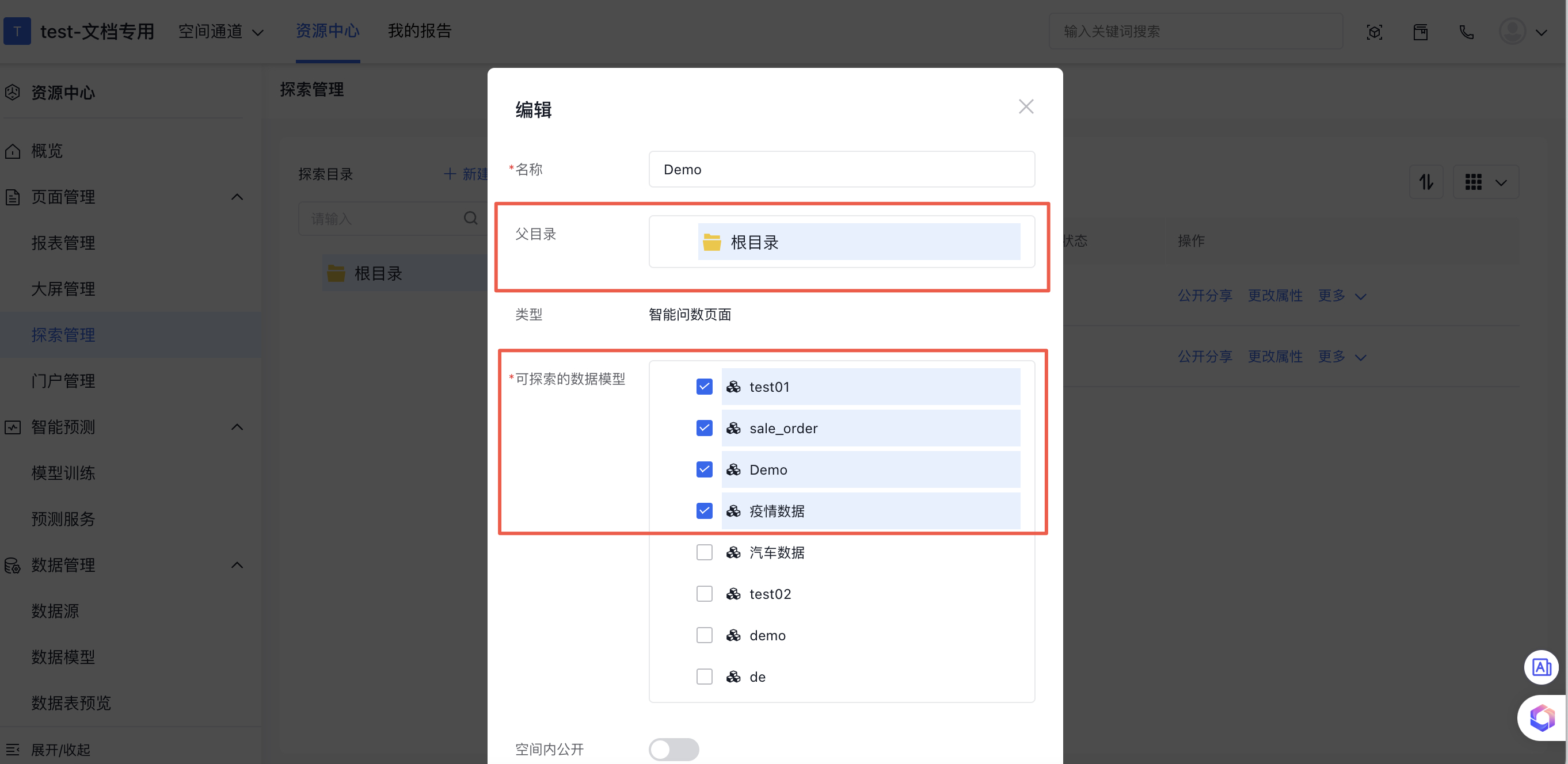Open 报表管理 in the sidebar
The width and height of the screenshot is (1568, 764).
[x=63, y=243]
